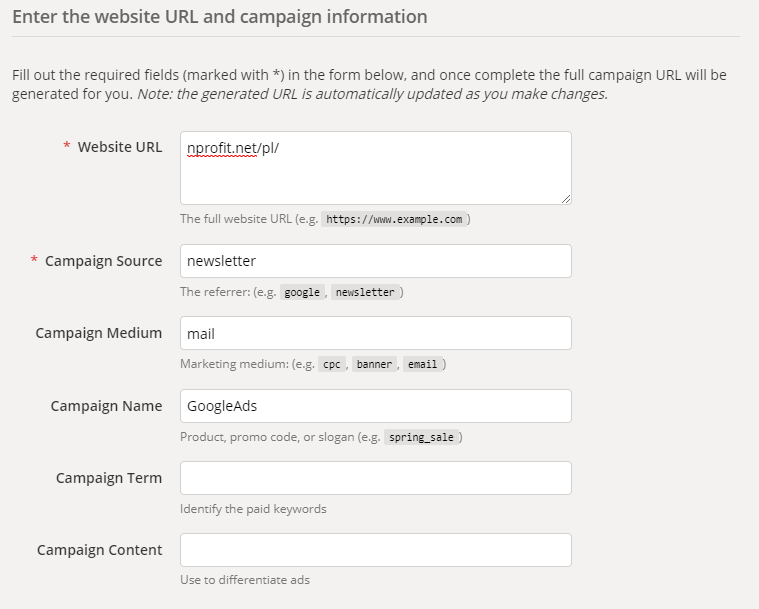Viewport: 759px width, 609px height.
Task: Click the newsletter example tag under Campaign Source
Action: pyautogui.click(x=365, y=292)
